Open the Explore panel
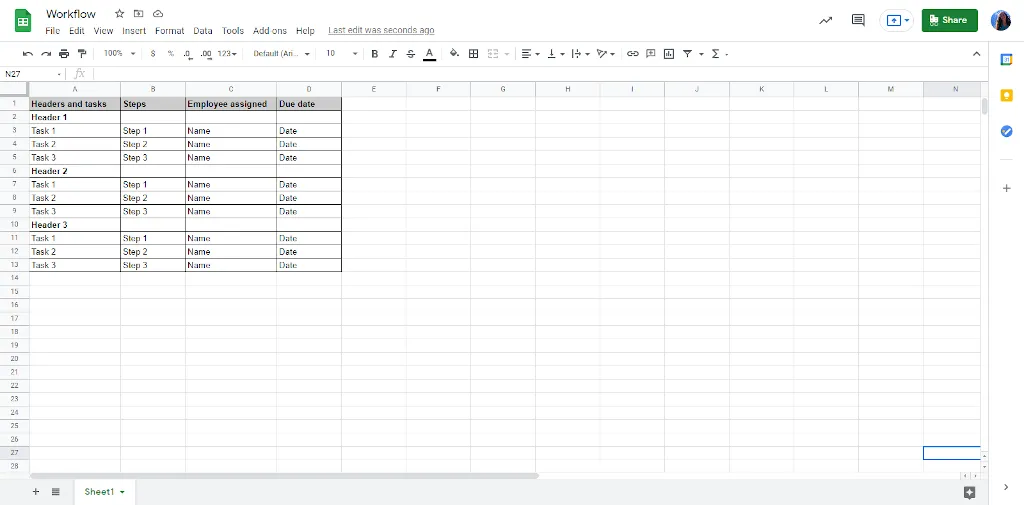The width and height of the screenshot is (1024, 505). tap(970, 493)
